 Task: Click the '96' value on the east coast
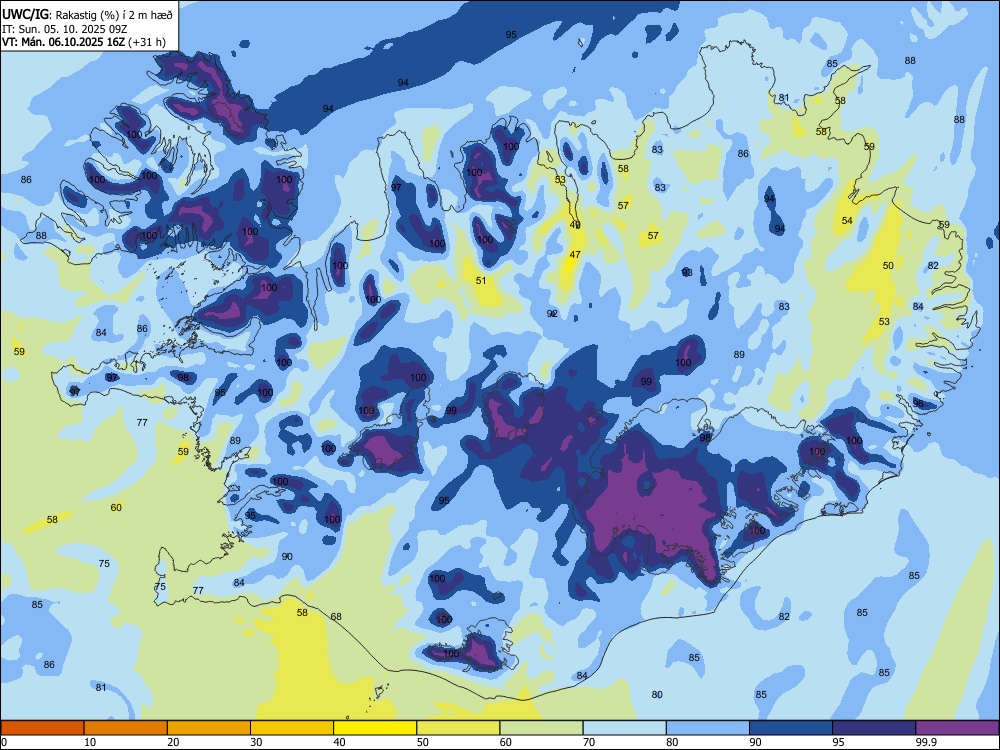(x=918, y=404)
